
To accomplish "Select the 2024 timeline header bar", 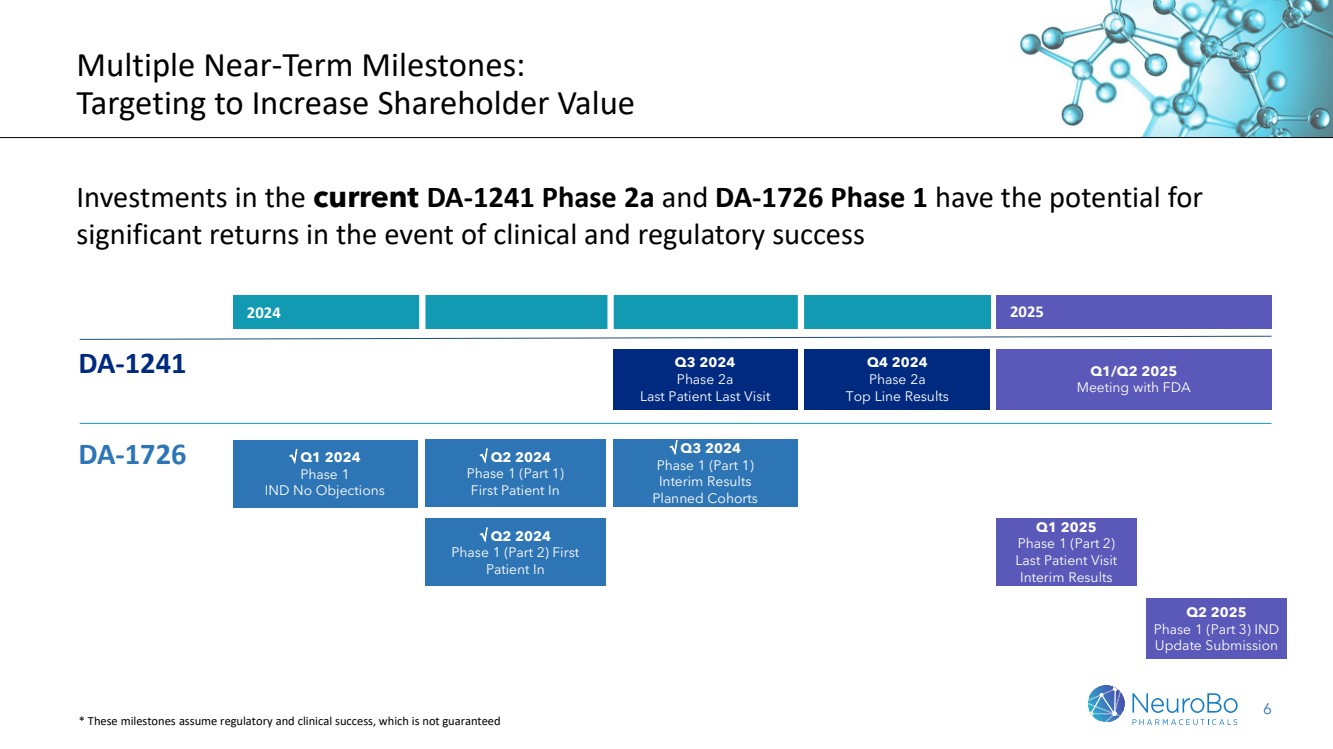I will coord(325,312).
